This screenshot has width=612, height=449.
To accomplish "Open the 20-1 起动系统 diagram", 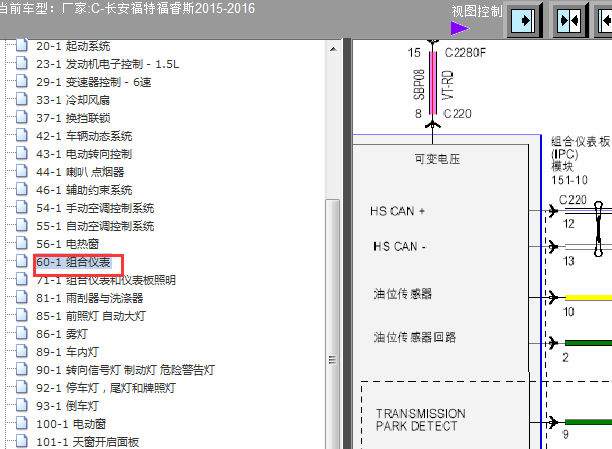I will [73, 46].
